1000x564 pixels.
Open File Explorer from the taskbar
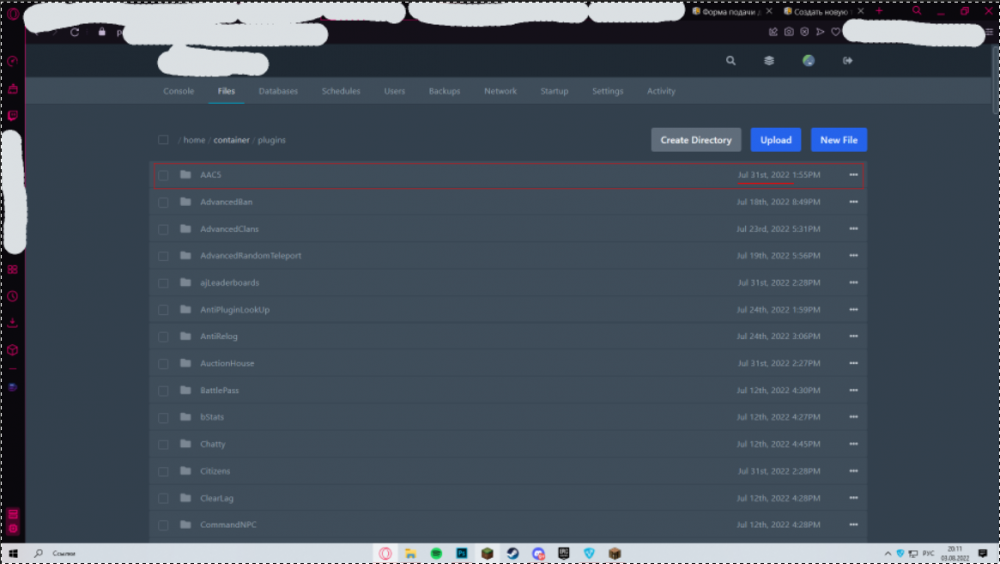click(411, 553)
